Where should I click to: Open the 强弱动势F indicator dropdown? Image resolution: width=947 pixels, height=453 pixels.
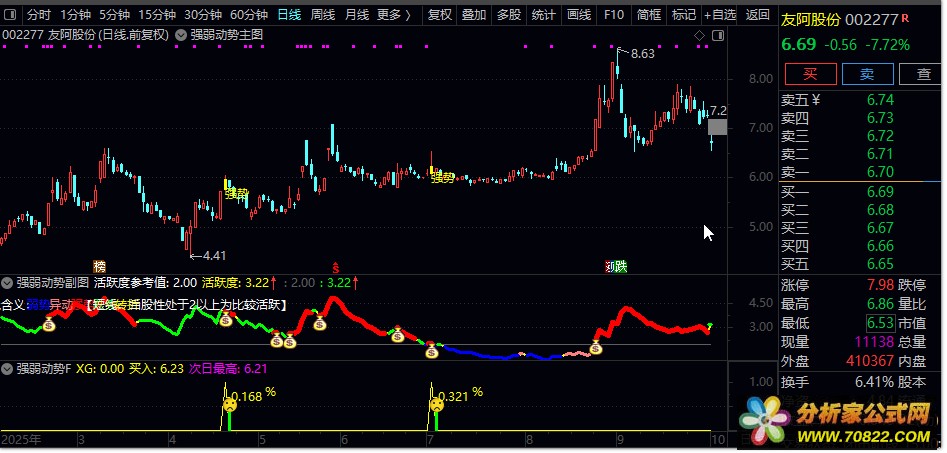point(7,368)
